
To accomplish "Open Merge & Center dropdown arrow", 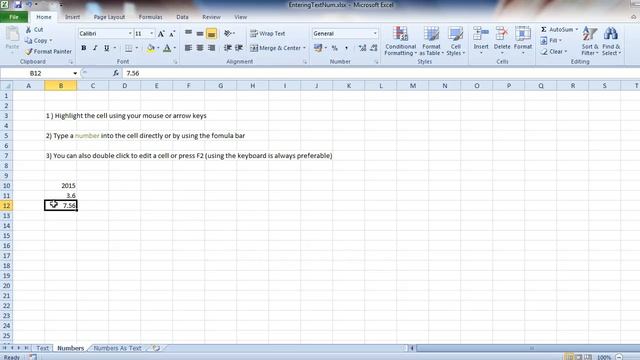I will click(x=304, y=48).
